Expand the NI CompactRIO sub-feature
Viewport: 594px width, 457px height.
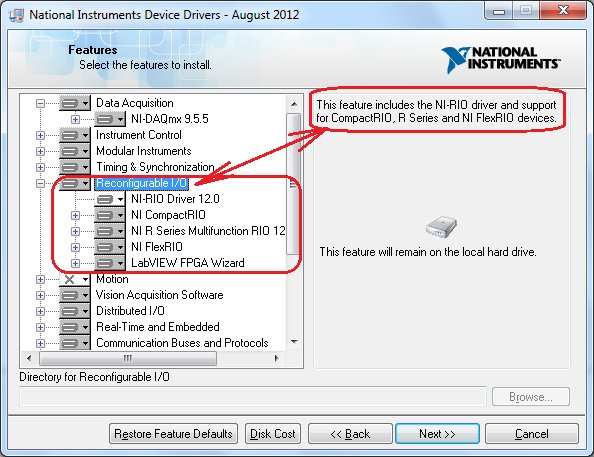(75, 215)
